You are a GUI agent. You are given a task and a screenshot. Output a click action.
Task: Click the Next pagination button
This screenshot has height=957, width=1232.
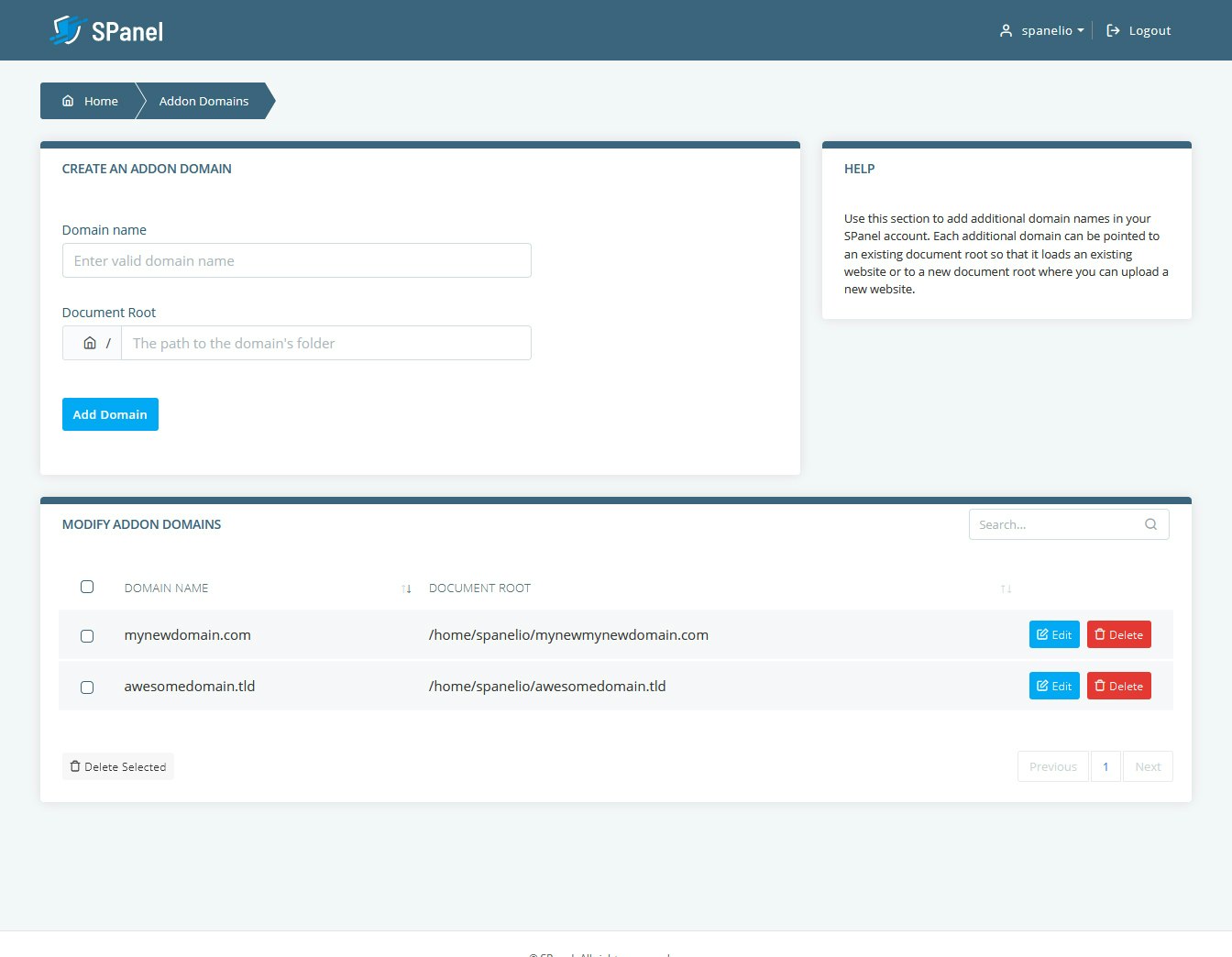tap(1148, 766)
